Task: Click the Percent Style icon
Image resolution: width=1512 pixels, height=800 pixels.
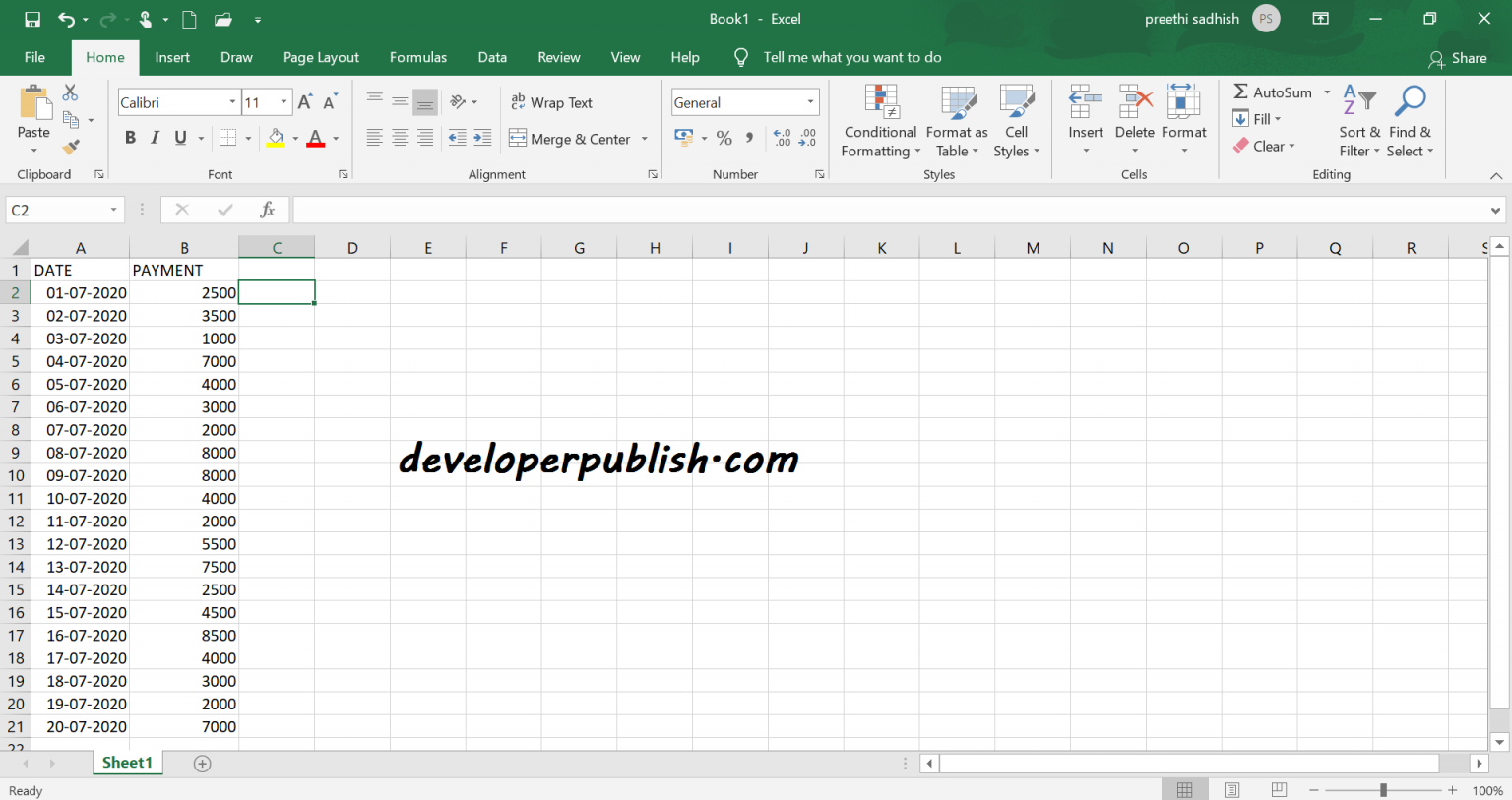Action: pyautogui.click(x=724, y=138)
